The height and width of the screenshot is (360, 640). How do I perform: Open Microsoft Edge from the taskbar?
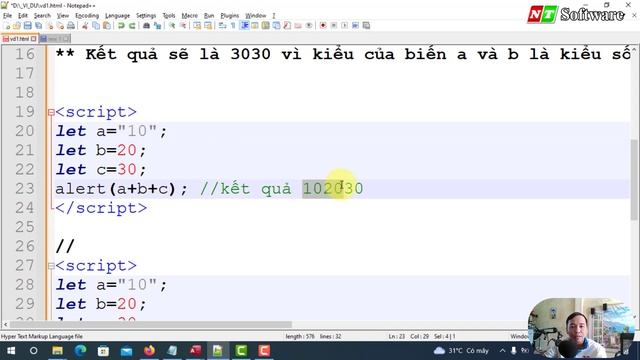pos(80,351)
